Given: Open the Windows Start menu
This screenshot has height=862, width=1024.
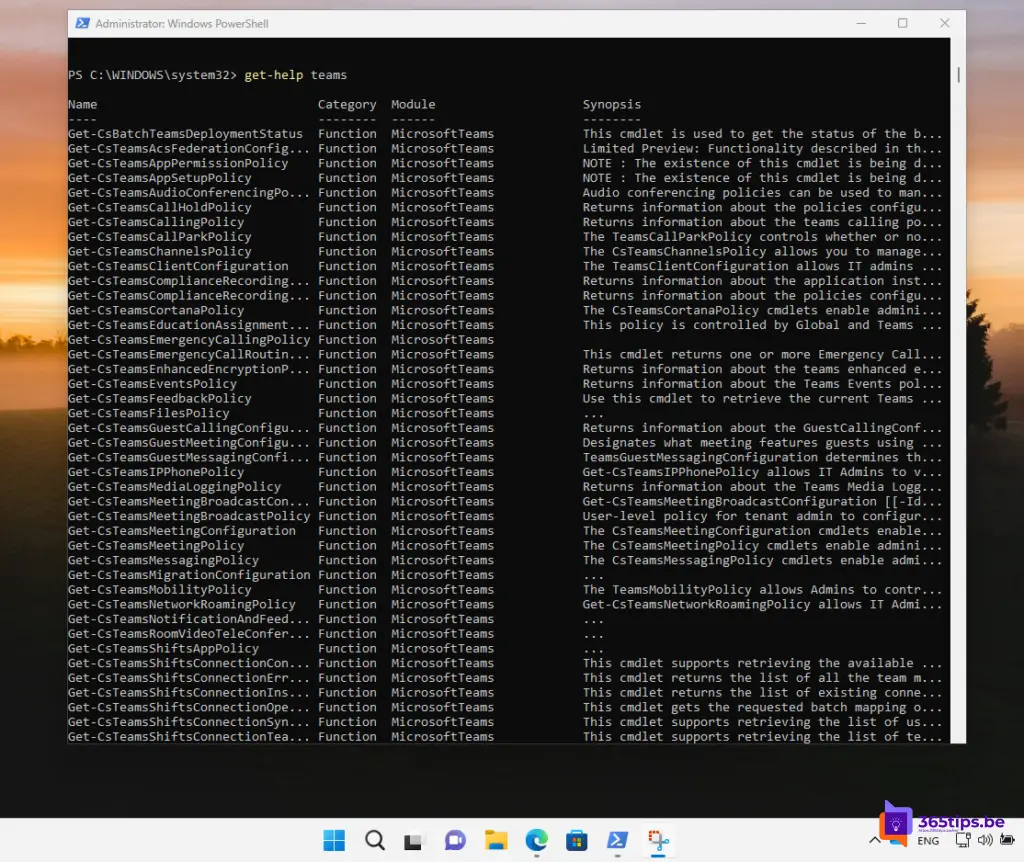Looking at the screenshot, I should pos(333,840).
